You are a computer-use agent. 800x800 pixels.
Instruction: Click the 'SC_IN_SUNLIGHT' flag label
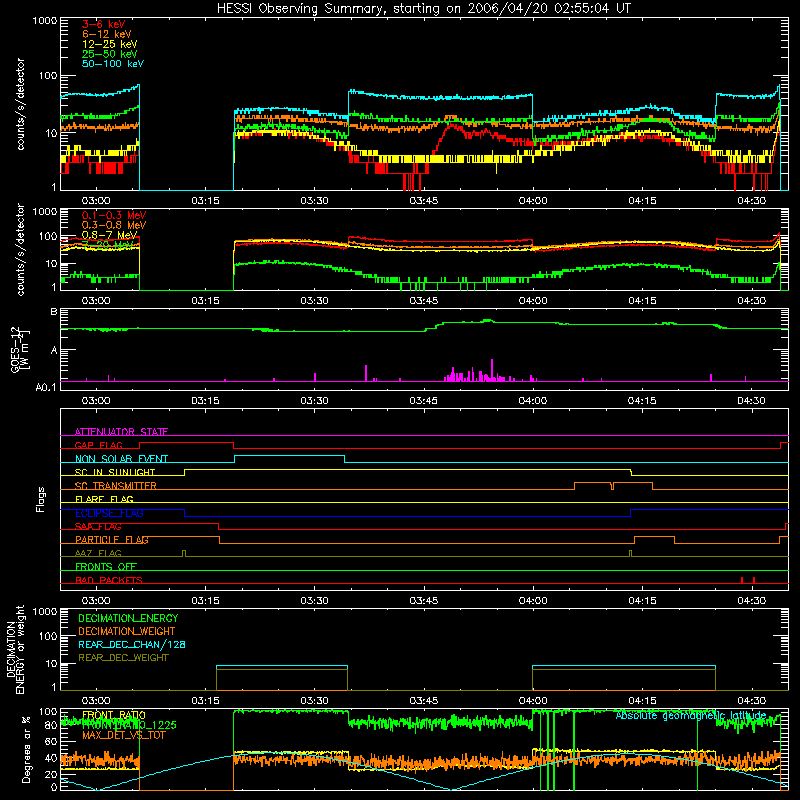point(115,472)
